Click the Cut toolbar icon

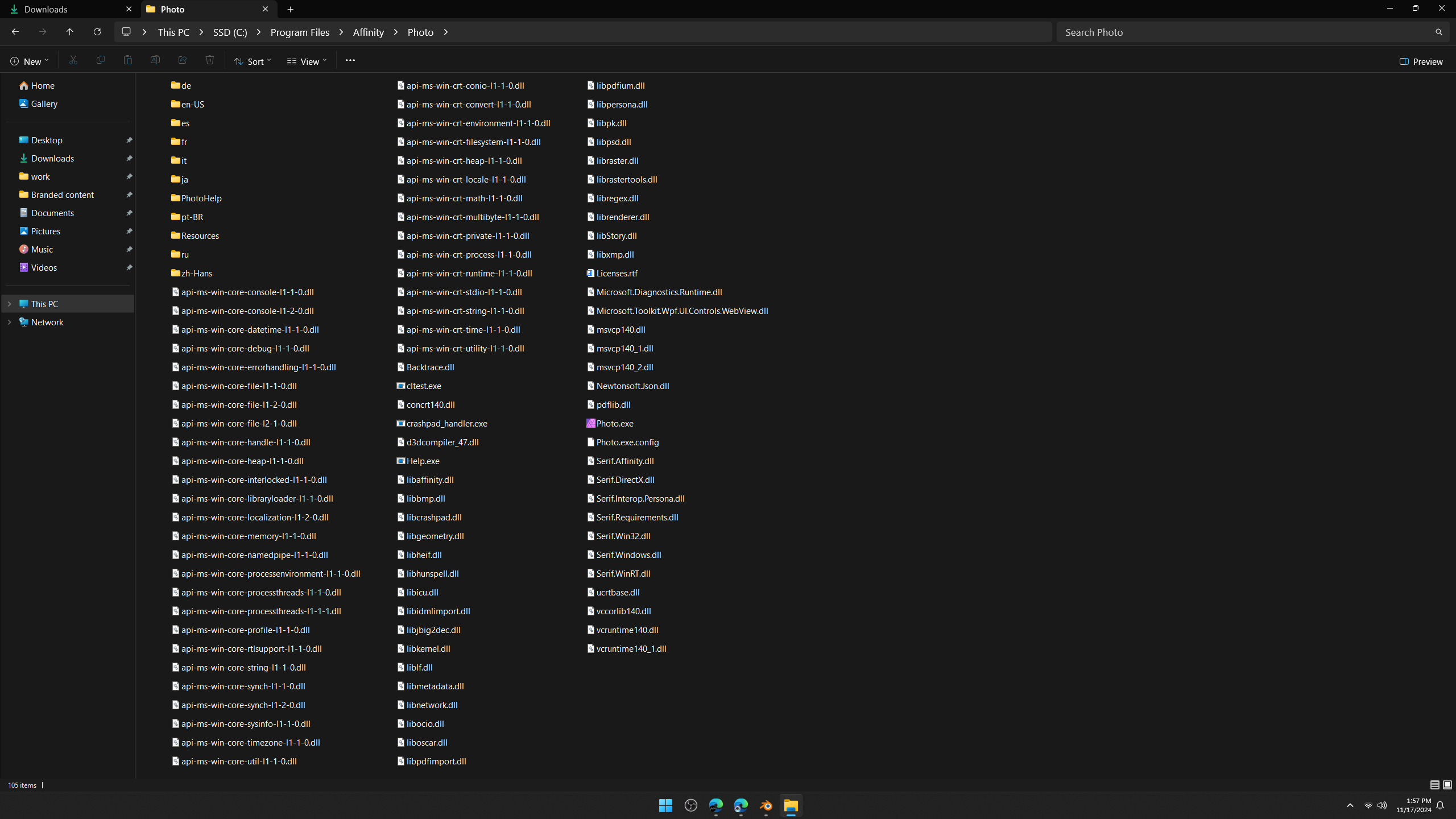click(x=73, y=60)
